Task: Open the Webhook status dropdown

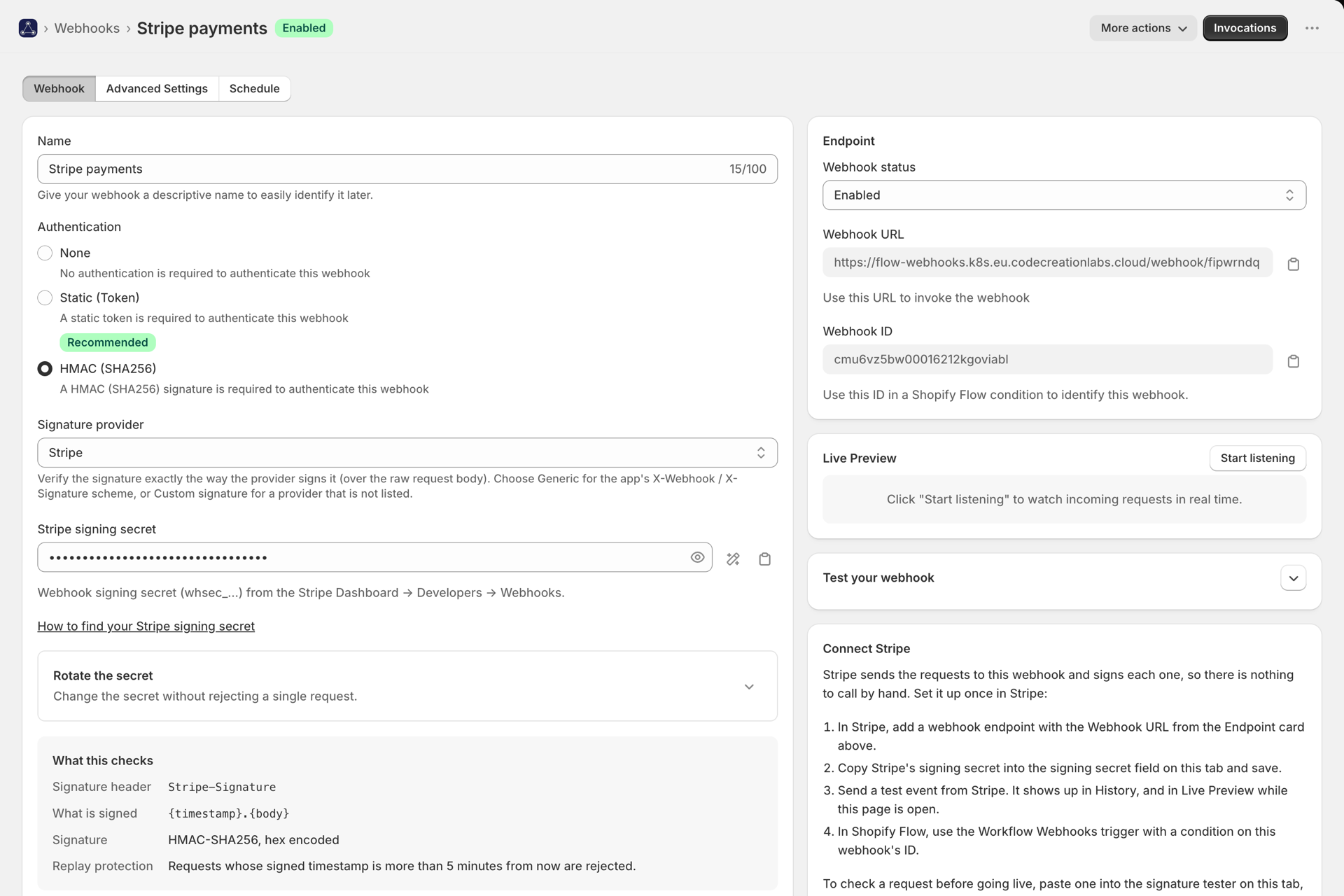Action: (1064, 195)
